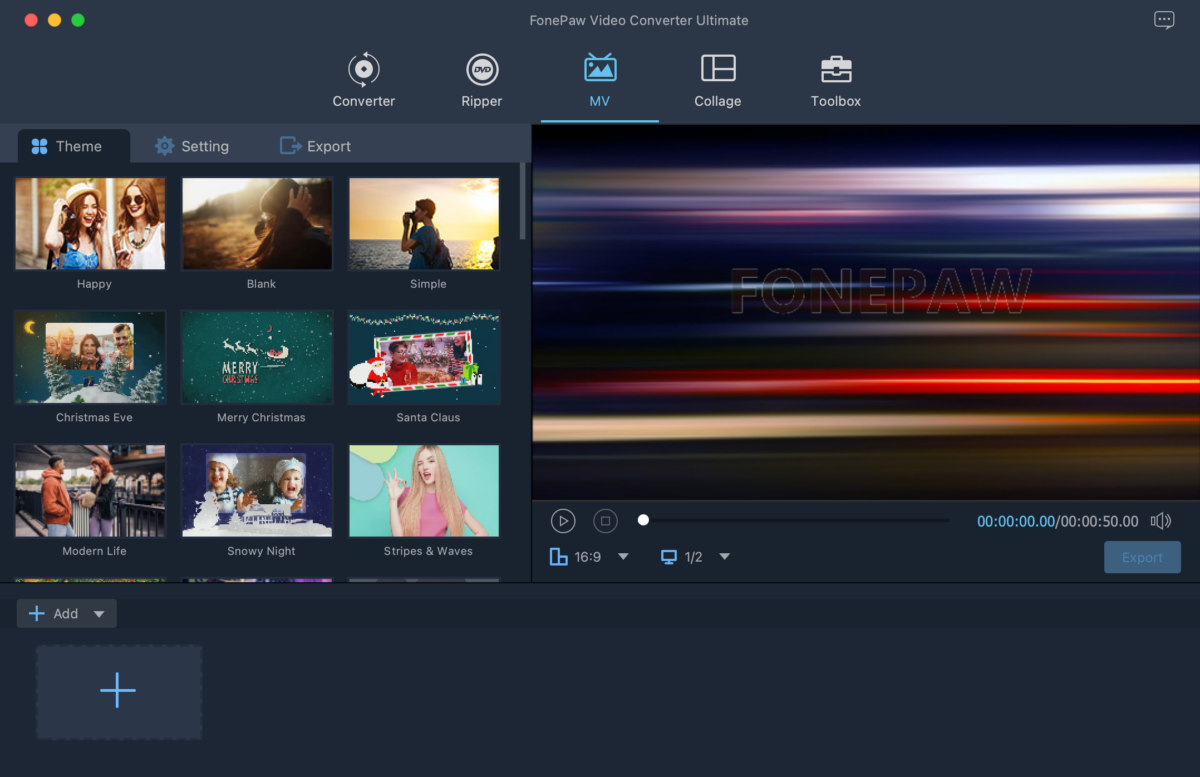Apply the Snowy Night theme
This screenshot has width=1200, height=777.
257,491
